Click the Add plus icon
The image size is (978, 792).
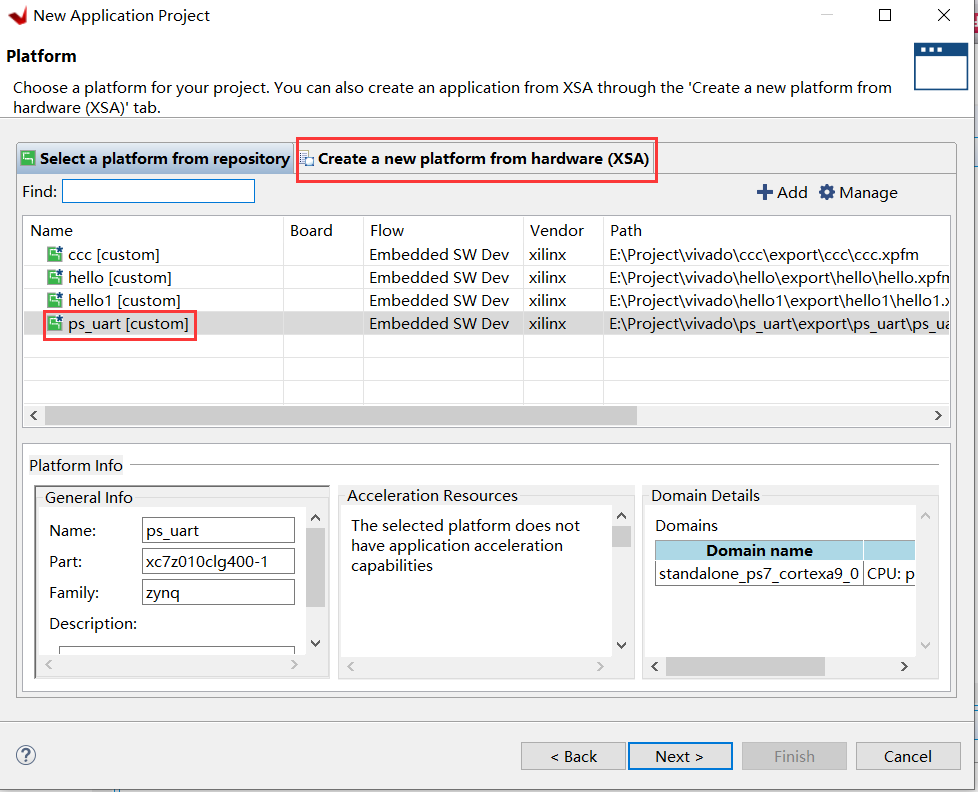click(764, 192)
